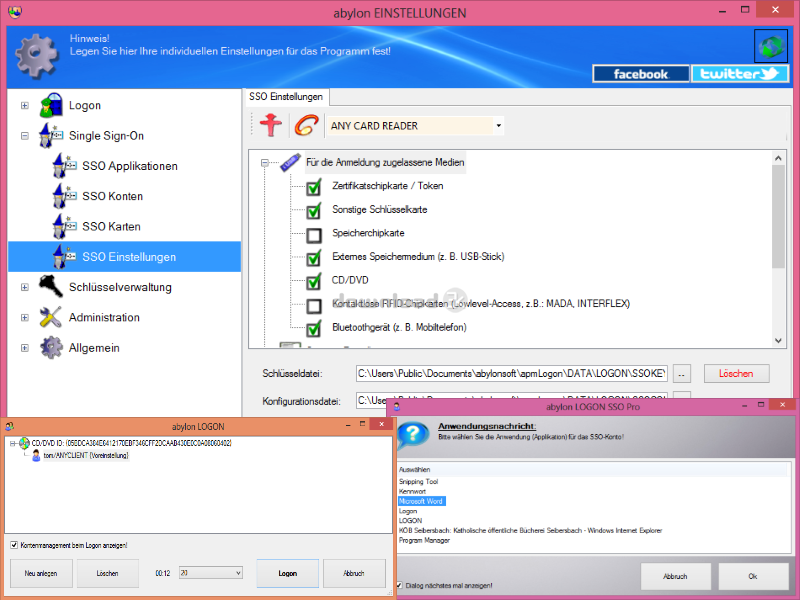
Task: Toggle Zertifikatschipkarte / Token checkbox
Action: tap(314, 187)
